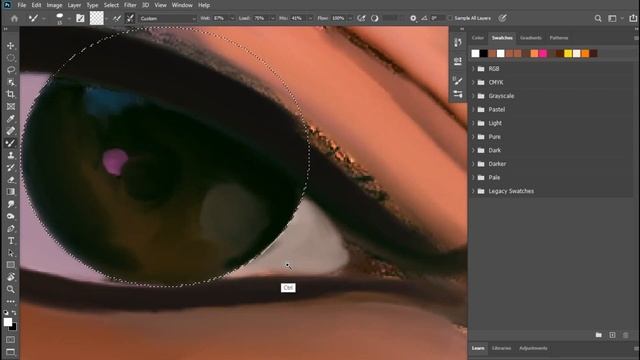The width and height of the screenshot is (640, 360).
Task: Switch to the Patterns tab
Action: pyautogui.click(x=559, y=38)
